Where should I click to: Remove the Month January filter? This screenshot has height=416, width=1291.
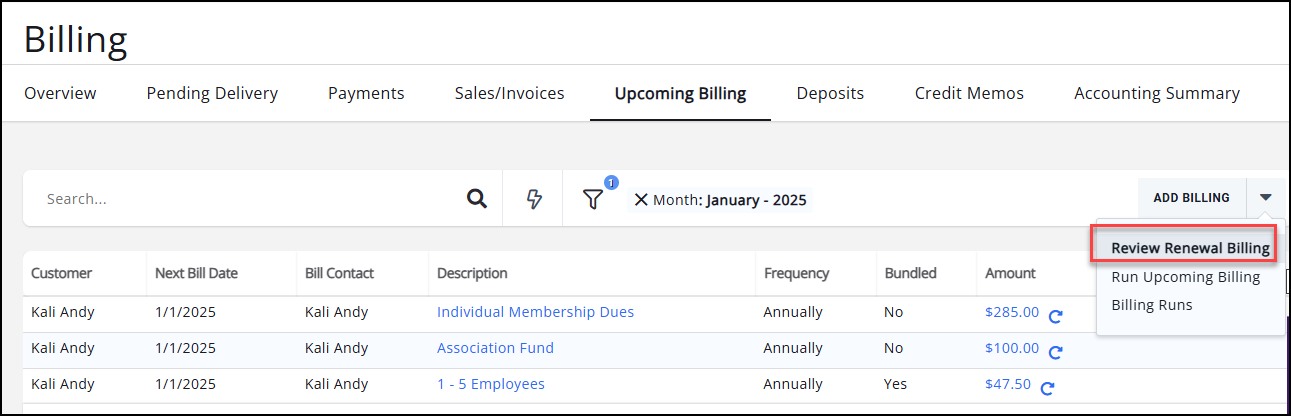pyautogui.click(x=641, y=199)
